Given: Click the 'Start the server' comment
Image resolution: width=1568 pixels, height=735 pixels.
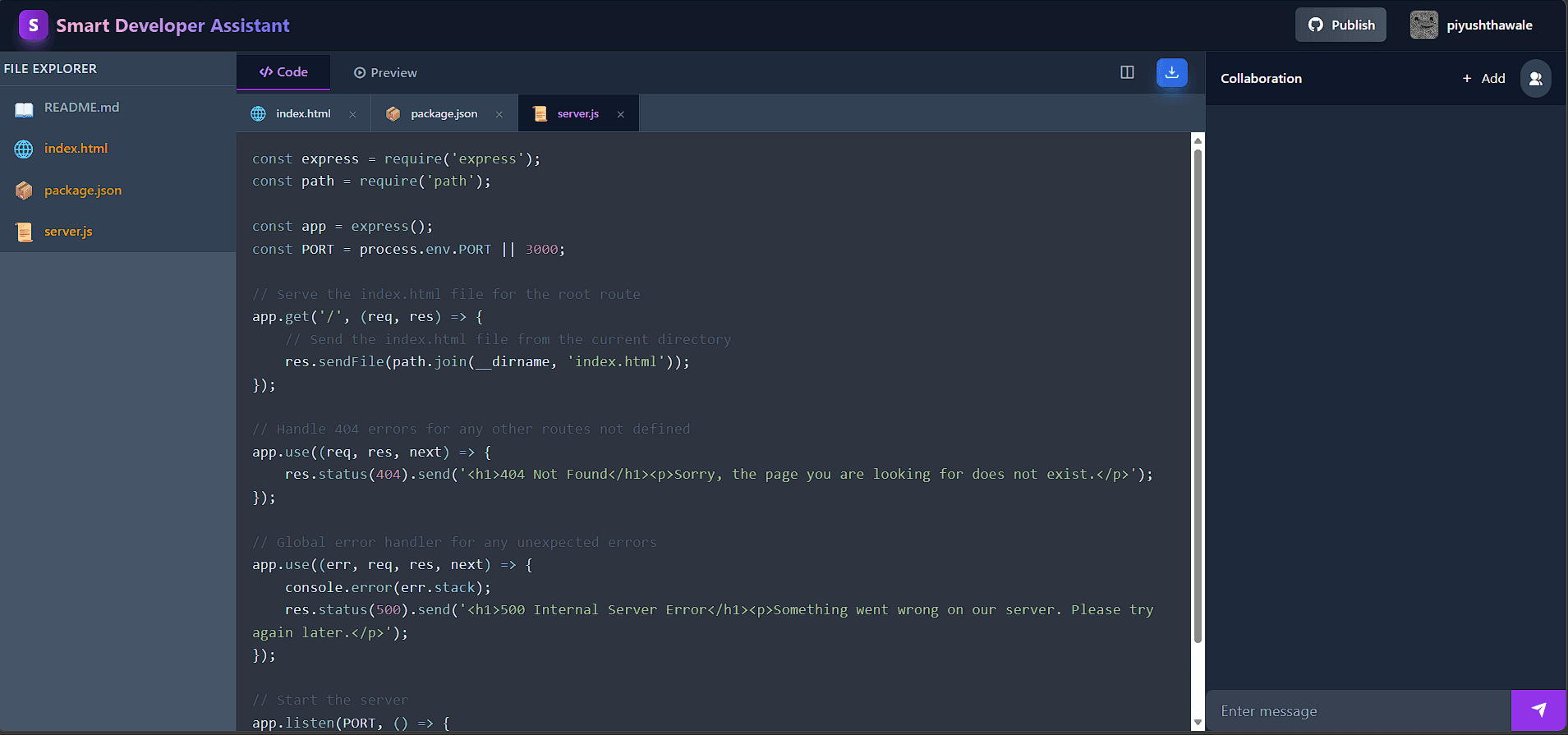Looking at the screenshot, I should [330, 701].
